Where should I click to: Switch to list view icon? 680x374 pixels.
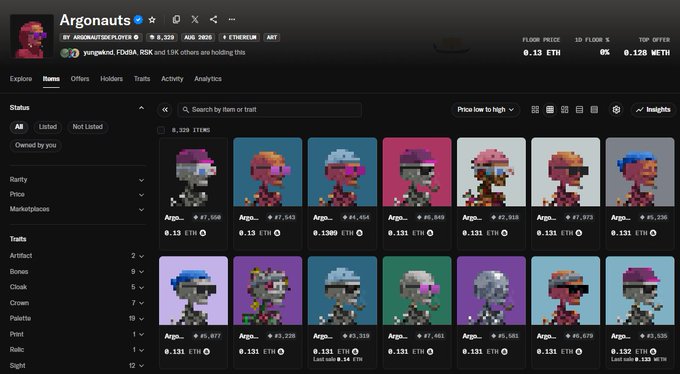(x=579, y=110)
